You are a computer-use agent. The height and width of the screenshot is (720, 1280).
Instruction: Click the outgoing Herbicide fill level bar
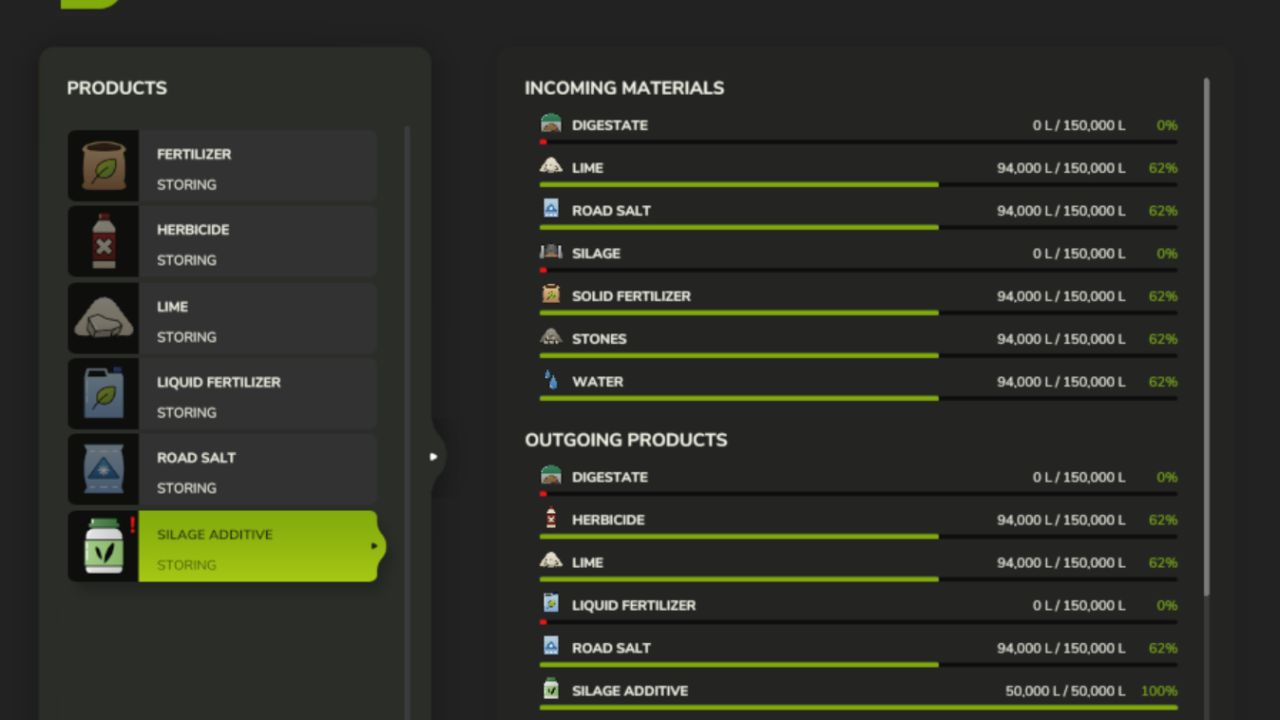tap(857, 537)
